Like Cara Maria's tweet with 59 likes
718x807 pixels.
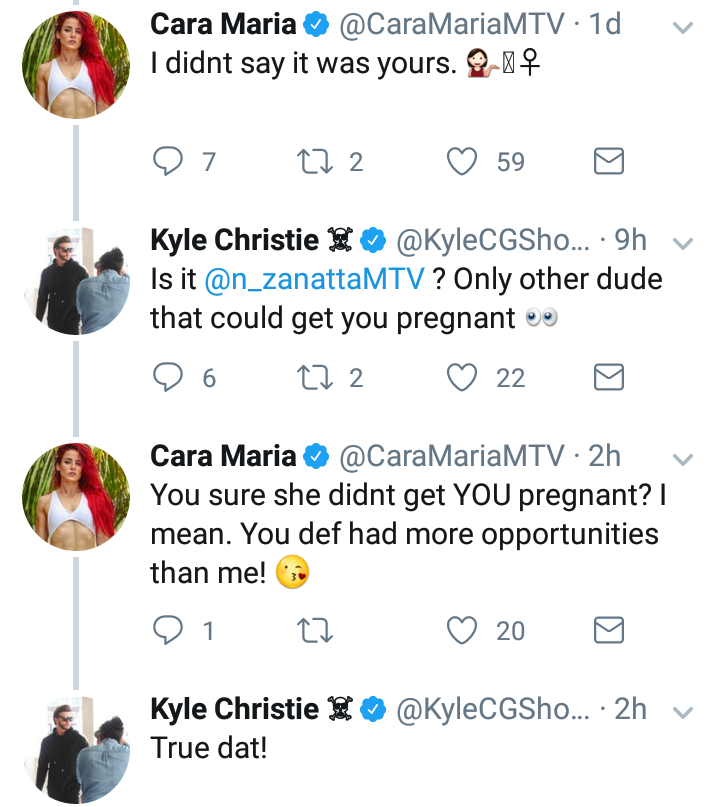462,161
